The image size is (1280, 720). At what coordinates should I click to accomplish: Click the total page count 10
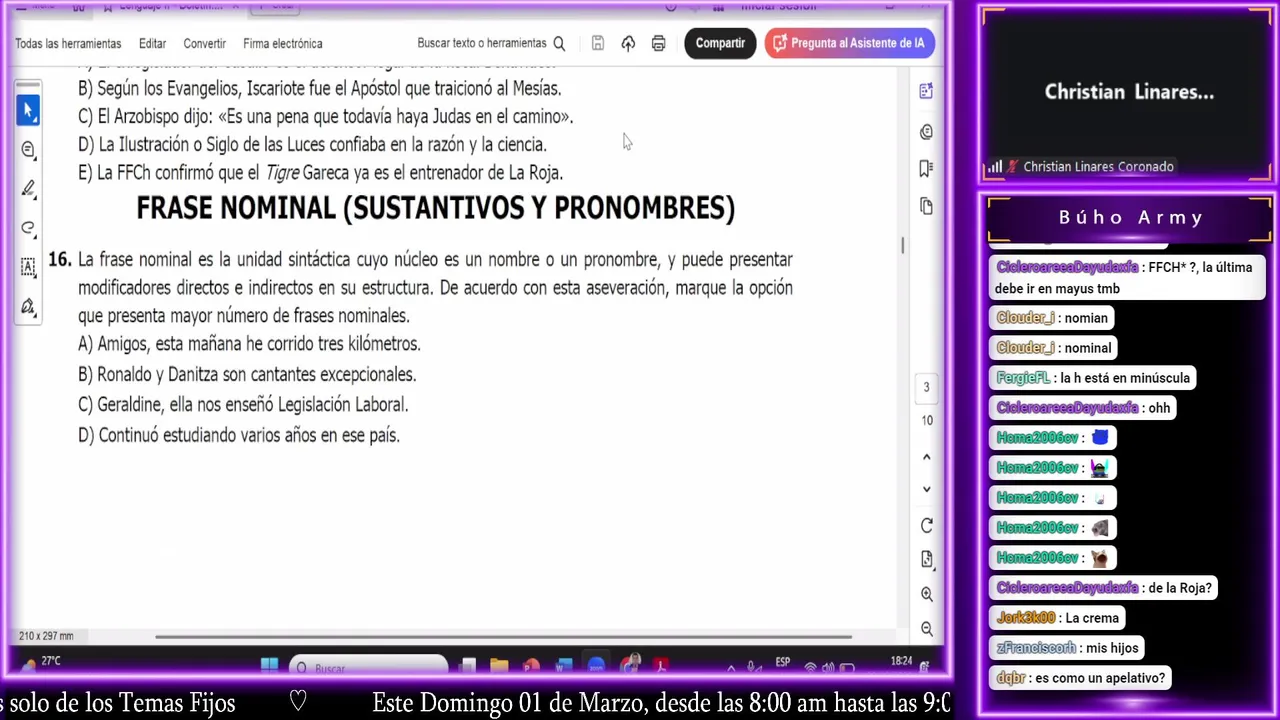[927, 420]
